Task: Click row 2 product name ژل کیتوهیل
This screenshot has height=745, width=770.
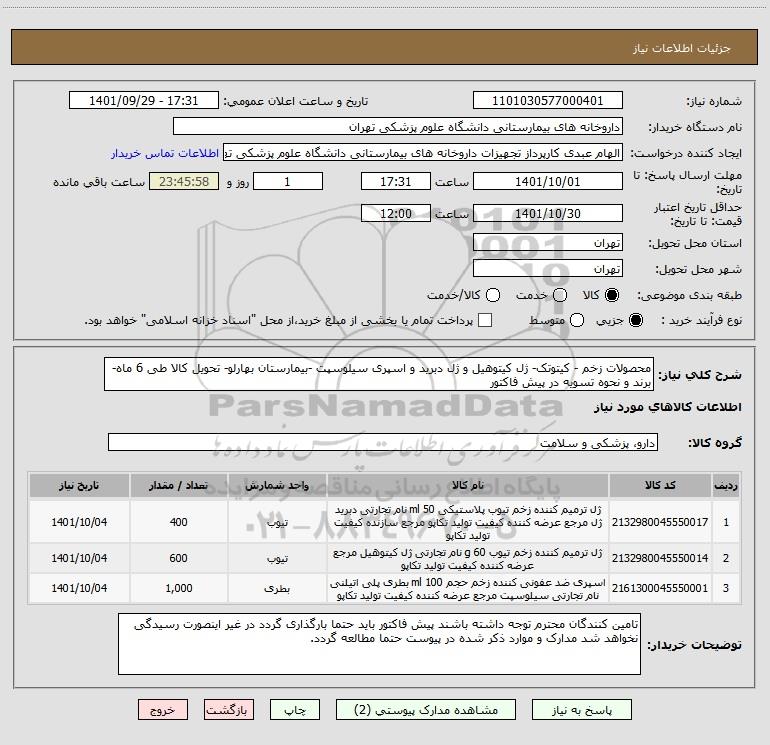Action: [468, 559]
